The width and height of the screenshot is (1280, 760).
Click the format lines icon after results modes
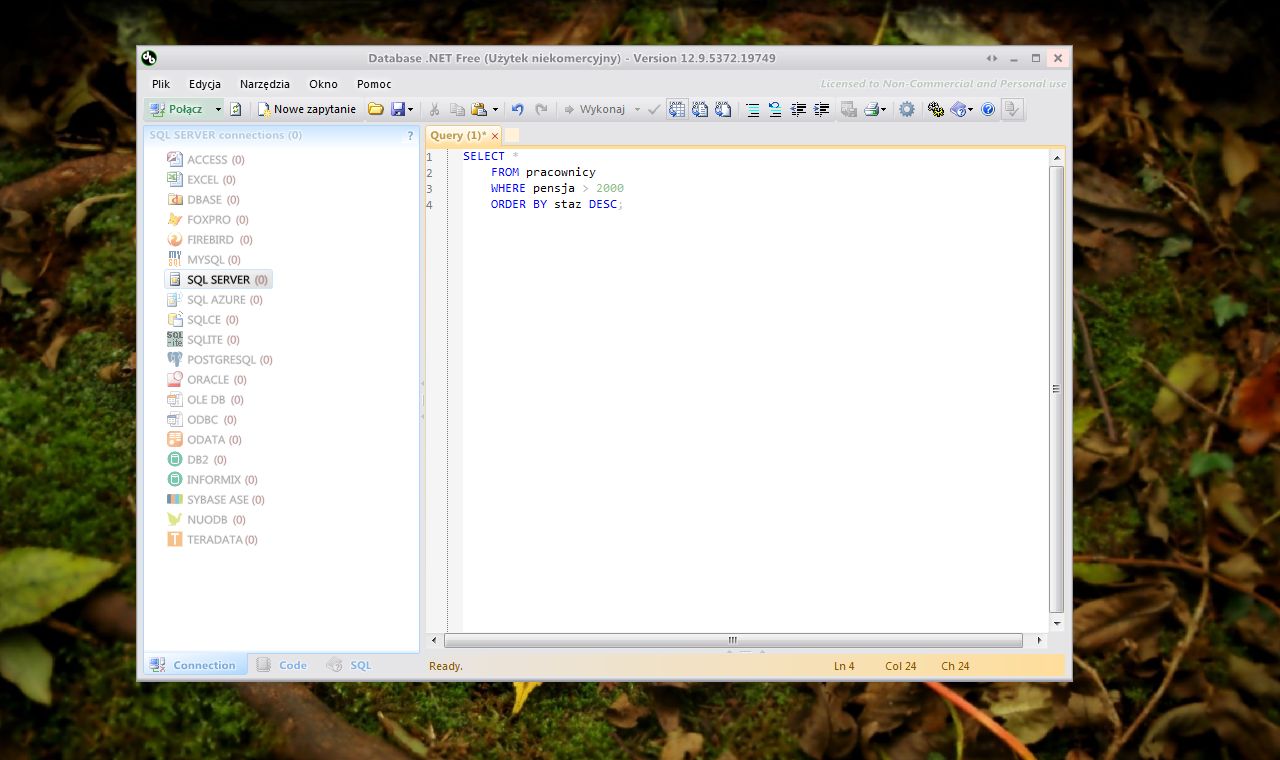pos(752,109)
